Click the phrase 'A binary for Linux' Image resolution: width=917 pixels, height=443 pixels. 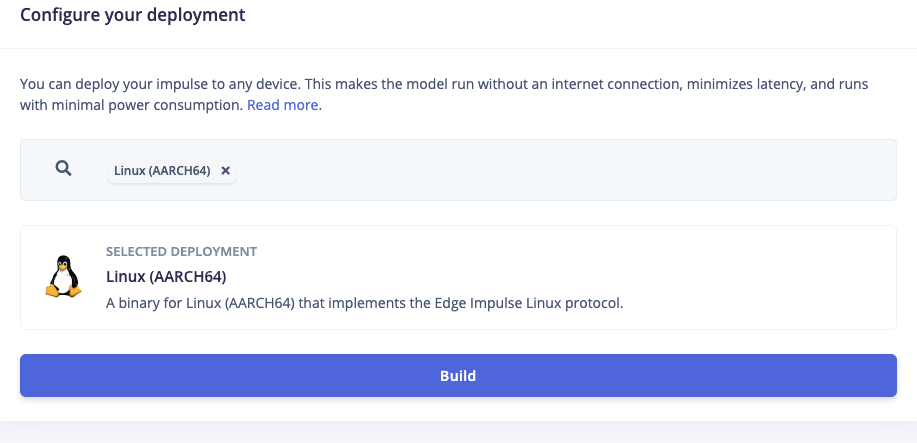click(163, 304)
